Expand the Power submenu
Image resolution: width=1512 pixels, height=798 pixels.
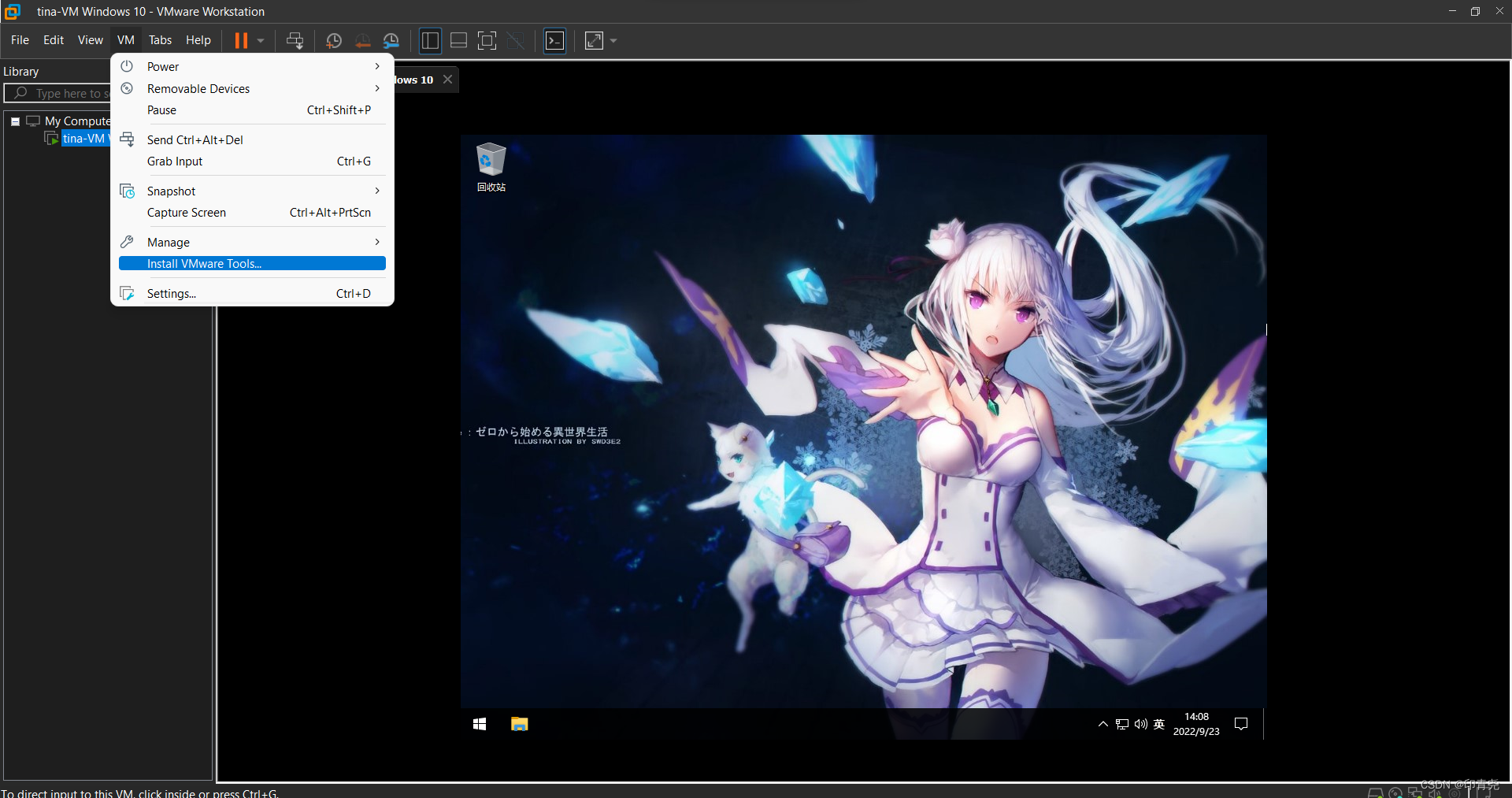252,67
